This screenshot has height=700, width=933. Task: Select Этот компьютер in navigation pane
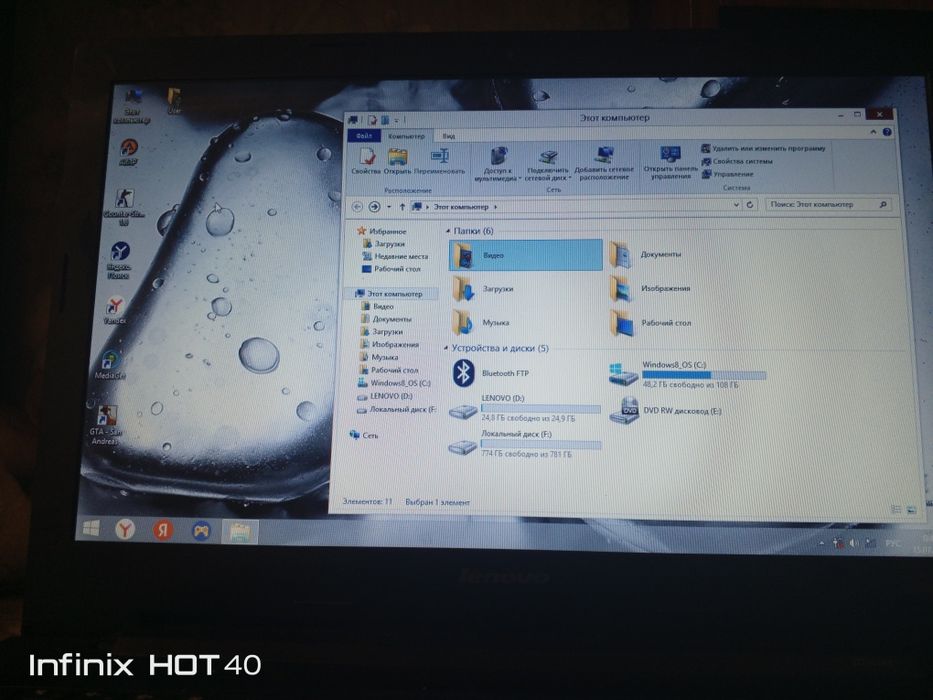tap(389, 293)
